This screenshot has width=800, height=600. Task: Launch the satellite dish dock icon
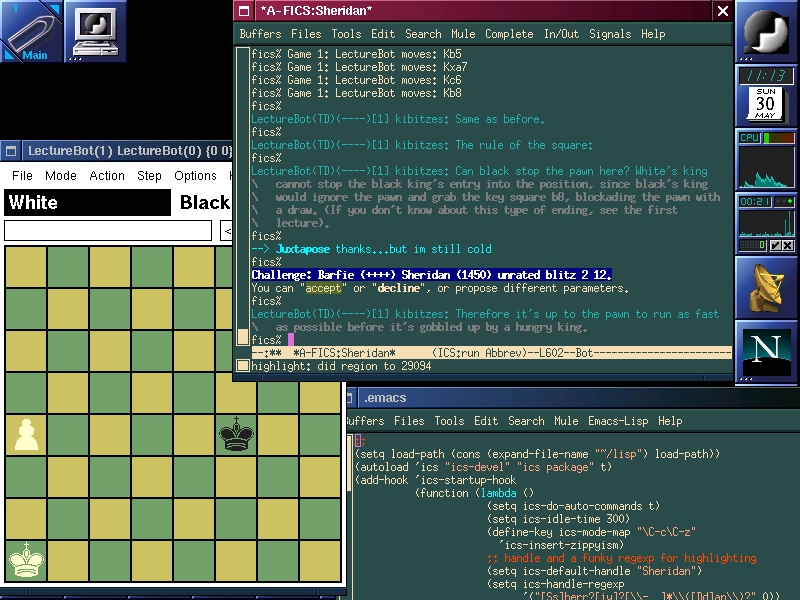766,287
